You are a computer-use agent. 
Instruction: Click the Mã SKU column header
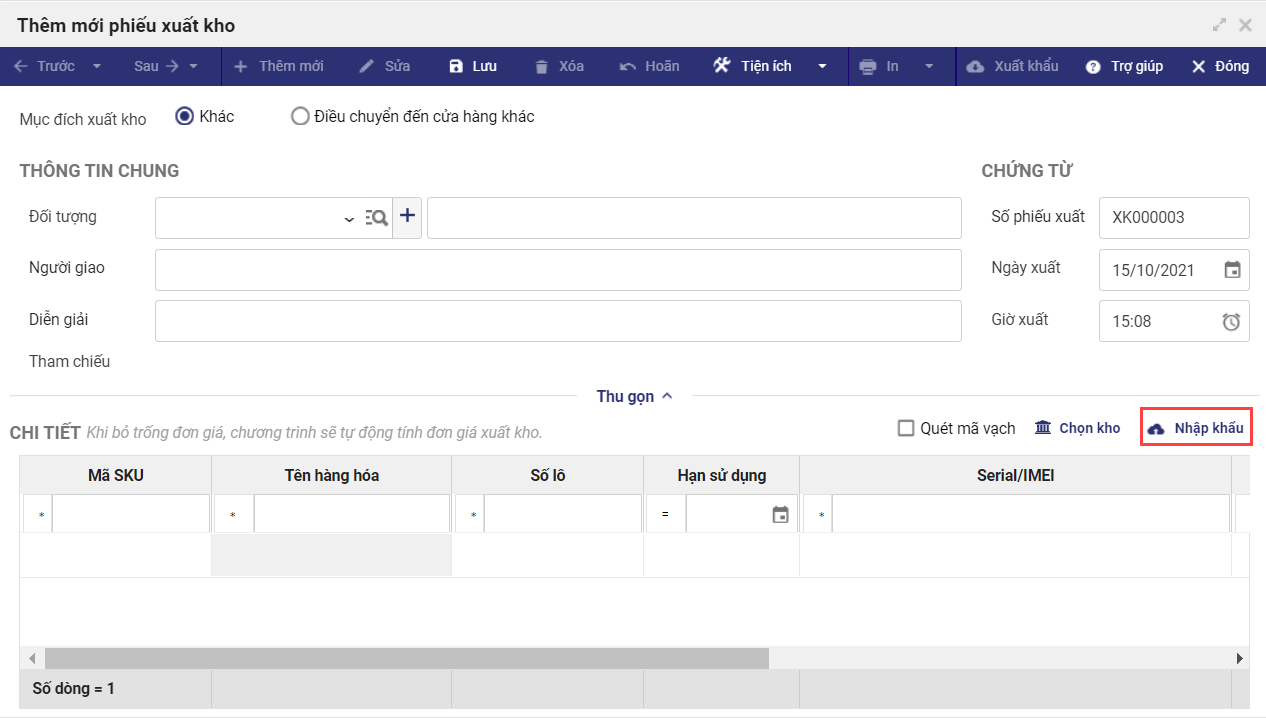pyautogui.click(x=116, y=475)
